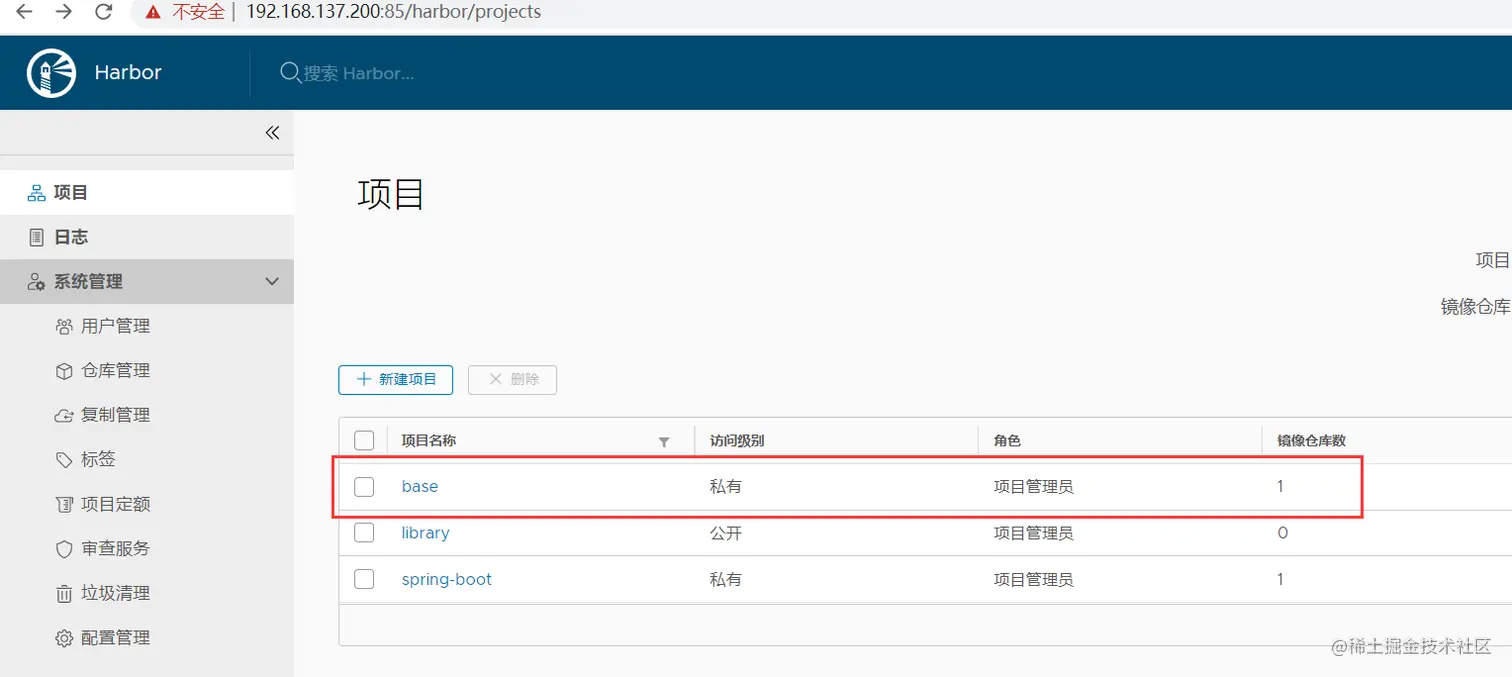Click the search magnifier icon
This screenshot has height=677, width=1512.
point(290,73)
